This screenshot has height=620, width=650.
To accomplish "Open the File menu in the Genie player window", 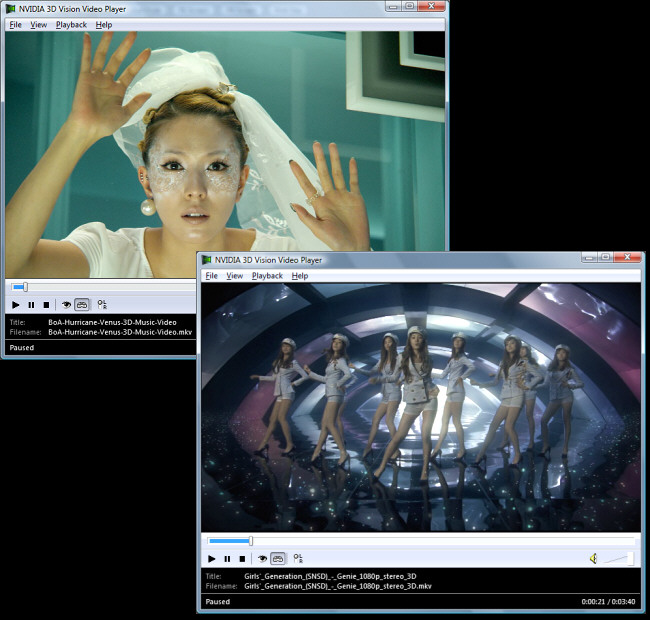I will tap(211, 276).
